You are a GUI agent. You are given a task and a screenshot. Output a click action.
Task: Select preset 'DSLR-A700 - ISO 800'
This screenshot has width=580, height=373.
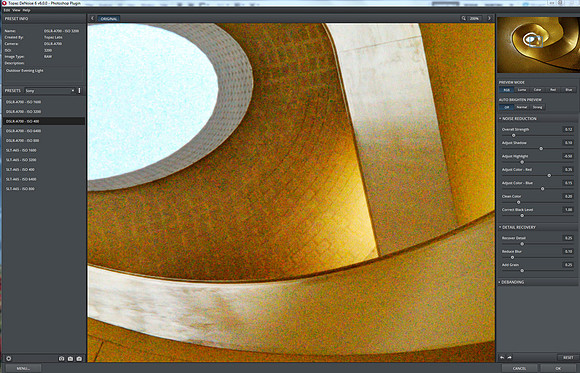(x=44, y=141)
